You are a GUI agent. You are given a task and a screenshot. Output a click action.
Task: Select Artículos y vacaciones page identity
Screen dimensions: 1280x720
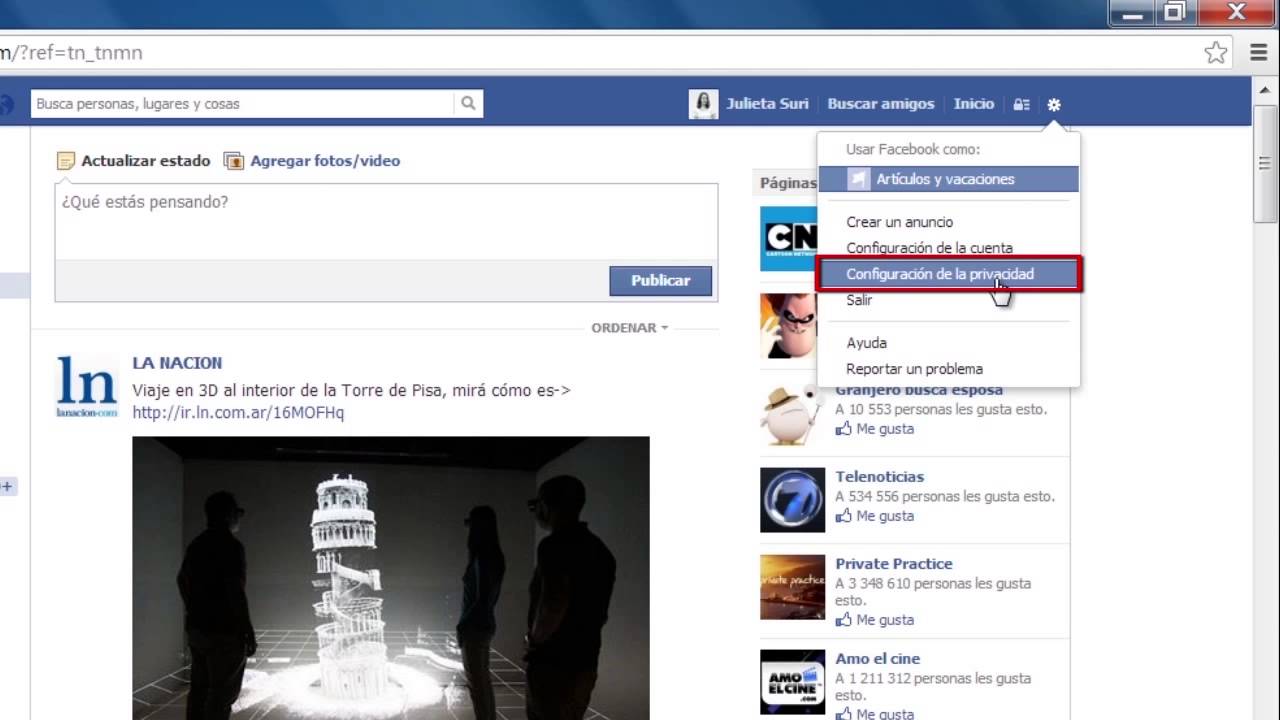948,179
